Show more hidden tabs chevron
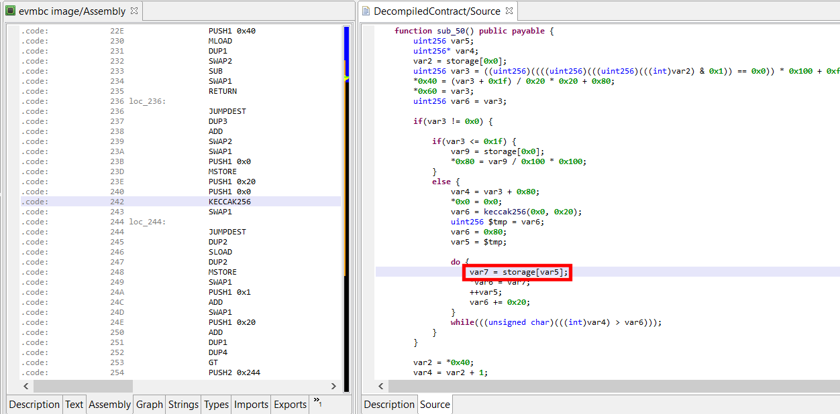This screenshot has height=414, width=840. pyautogui.click(x=317, y=402)
